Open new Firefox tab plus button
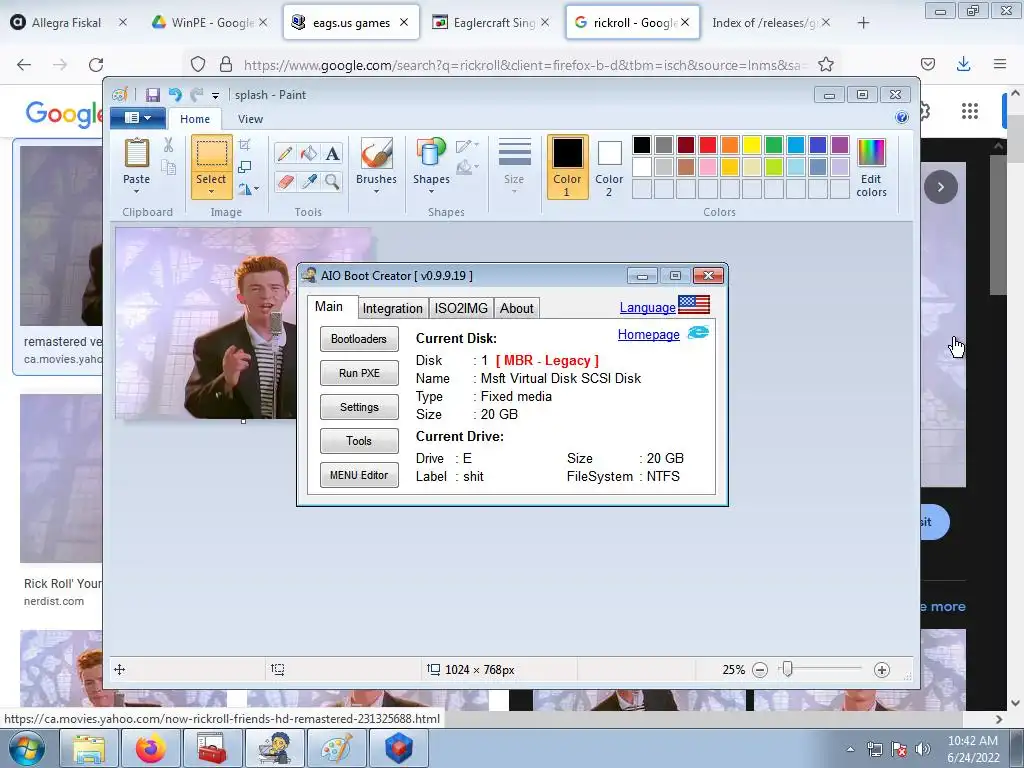The height and width of the screenshot is (768, 1024). [863, 23]
